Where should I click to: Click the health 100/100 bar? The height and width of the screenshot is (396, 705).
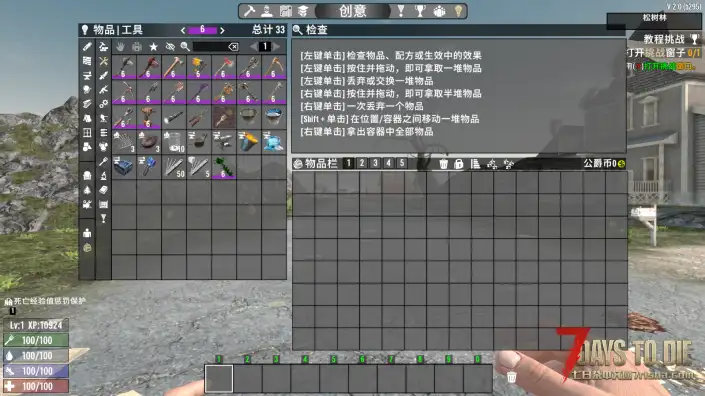pyautogui.click(x=36, y=386)
